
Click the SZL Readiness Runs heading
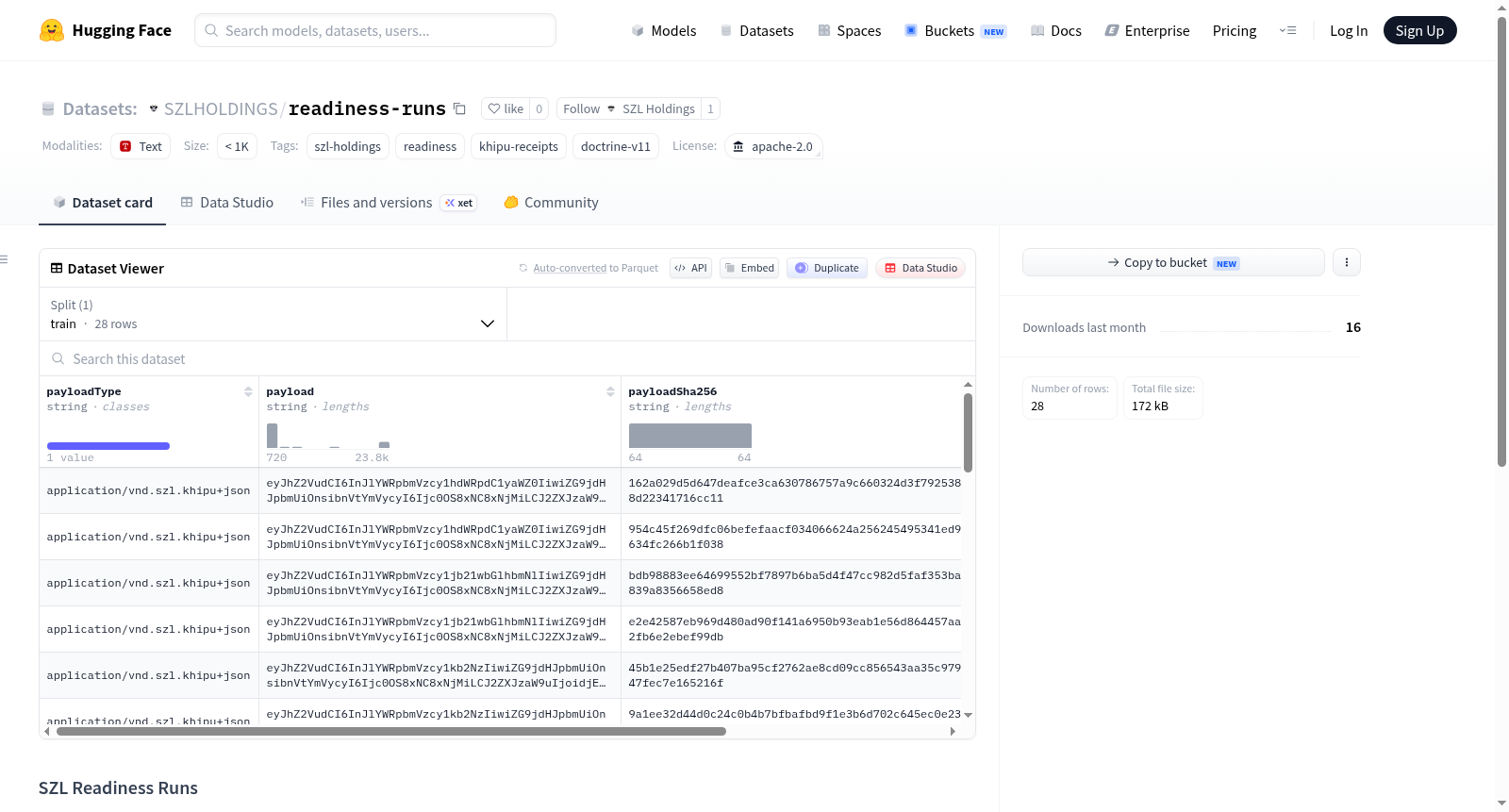pyautogui.click(x=118, y=788)
